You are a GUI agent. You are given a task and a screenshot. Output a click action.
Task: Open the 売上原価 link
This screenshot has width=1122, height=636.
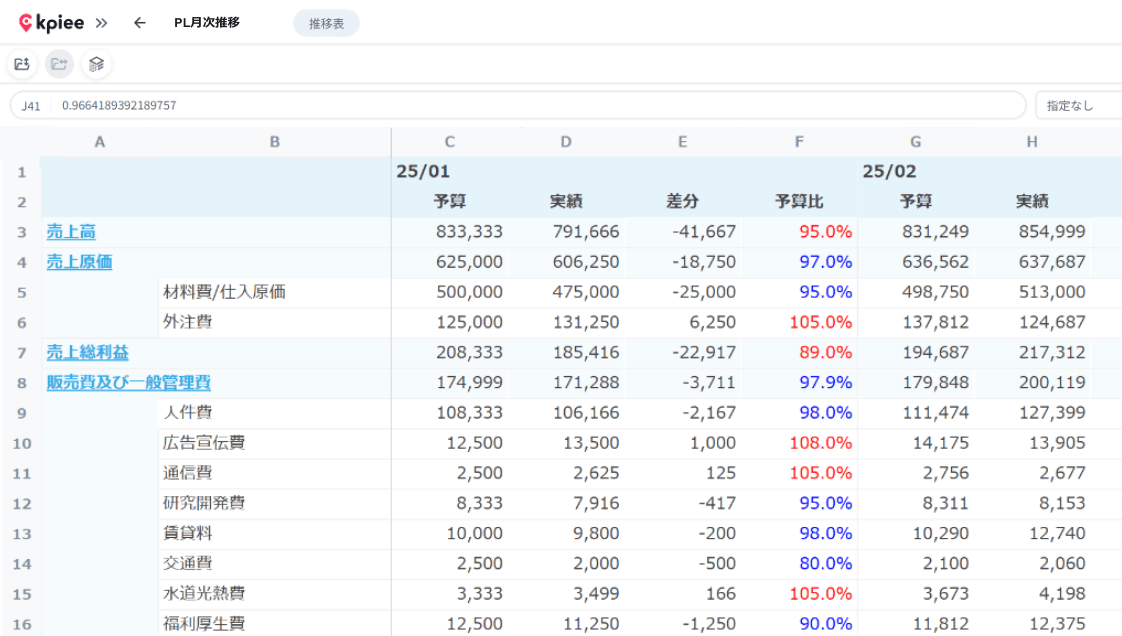pyautogui.click(x=79, y=262)
